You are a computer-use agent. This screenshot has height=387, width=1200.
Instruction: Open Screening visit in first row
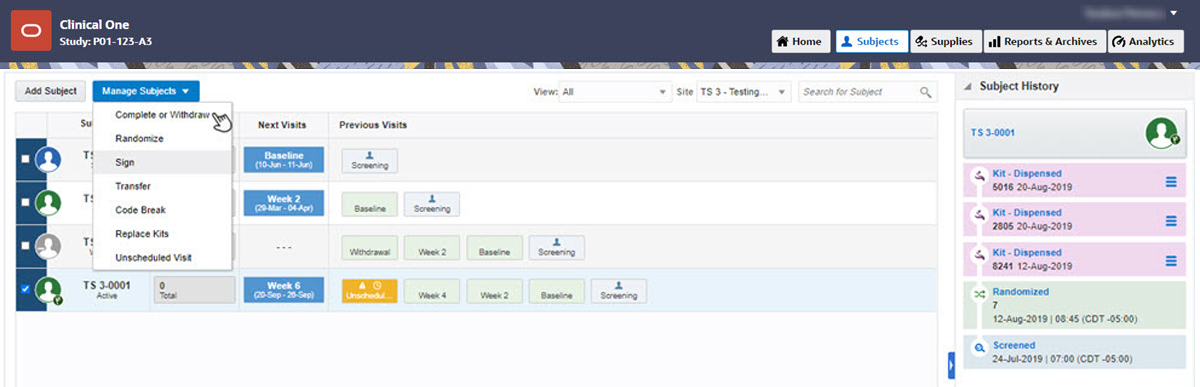(370, 160)
